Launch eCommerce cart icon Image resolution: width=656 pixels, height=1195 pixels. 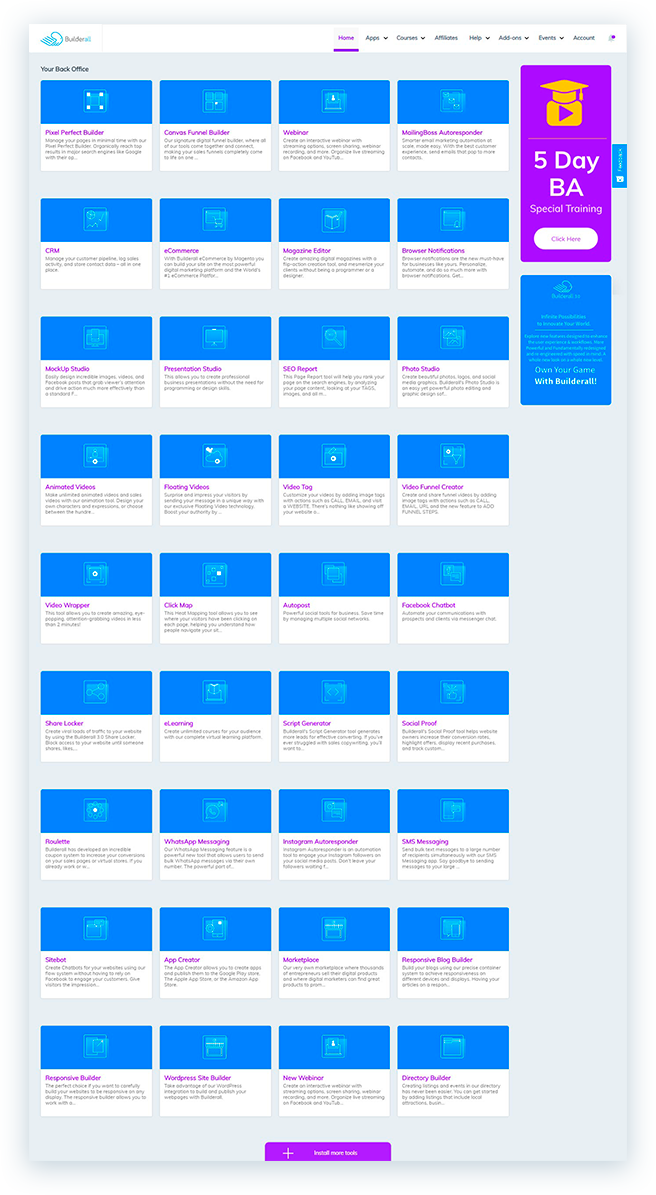point(215,219)
